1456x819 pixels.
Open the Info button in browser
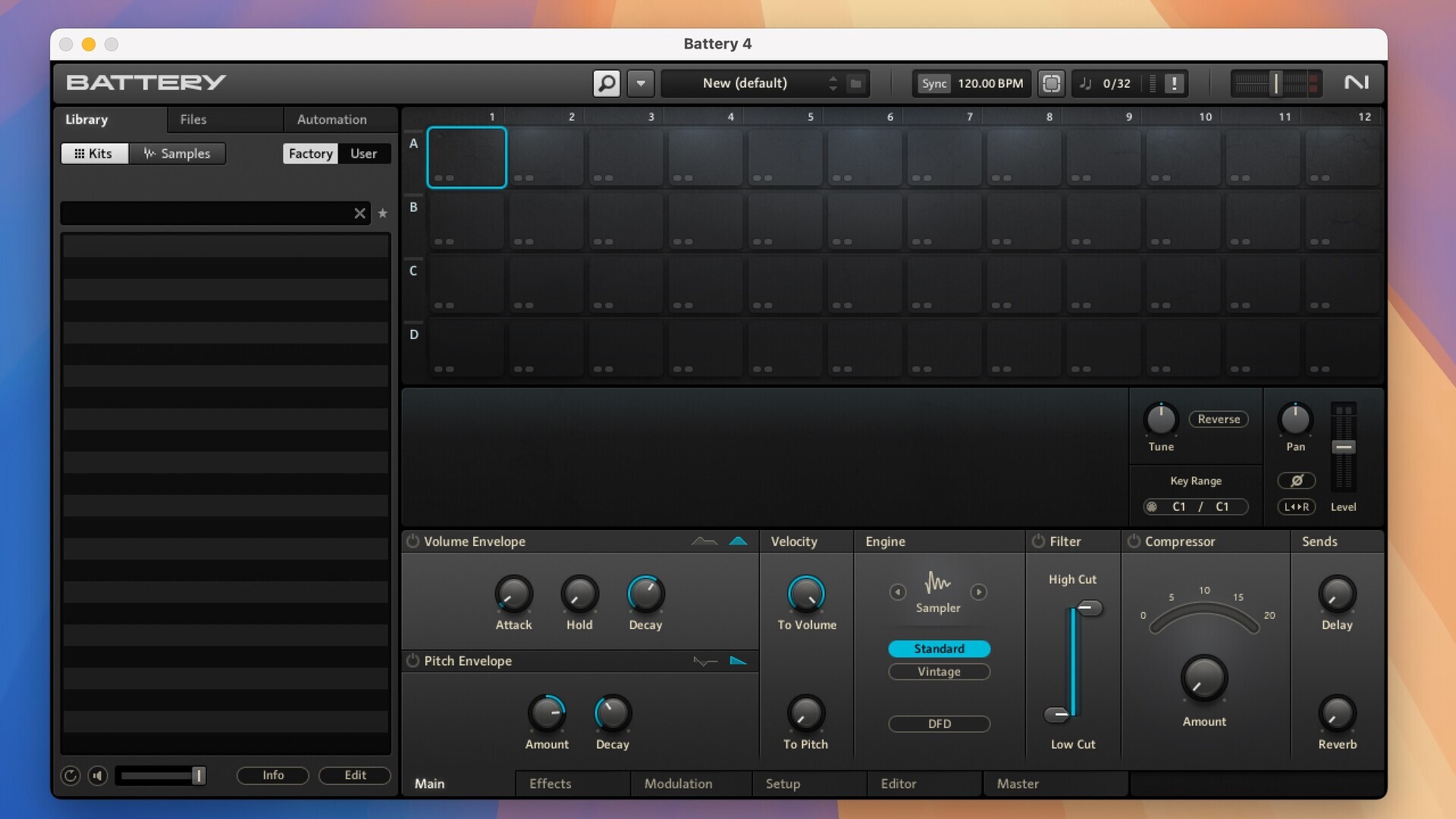[273, 775]
